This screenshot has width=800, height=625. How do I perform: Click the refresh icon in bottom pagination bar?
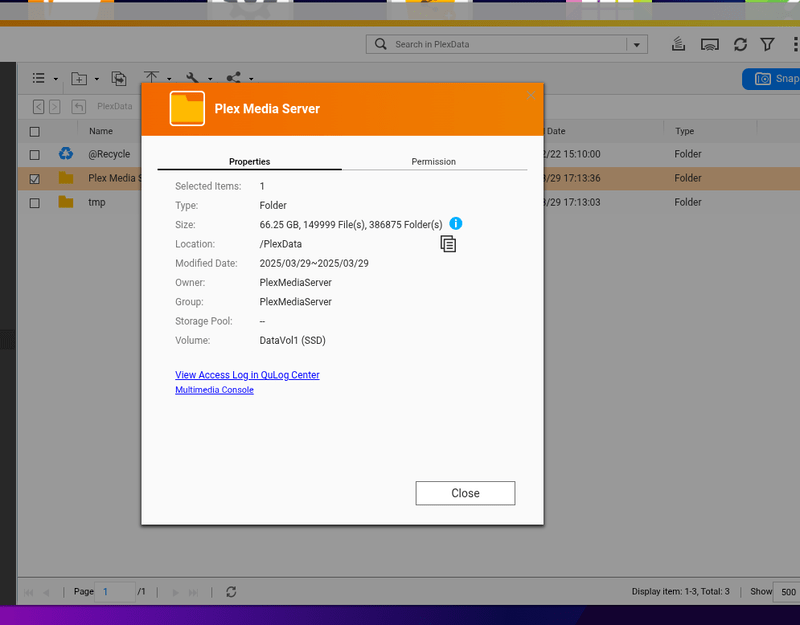[x=231, y=592]
